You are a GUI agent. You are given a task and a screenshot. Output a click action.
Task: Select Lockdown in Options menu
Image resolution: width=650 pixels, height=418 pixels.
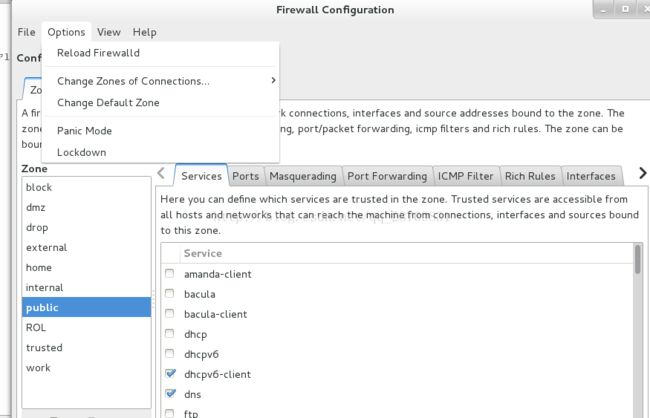point(160,153)
